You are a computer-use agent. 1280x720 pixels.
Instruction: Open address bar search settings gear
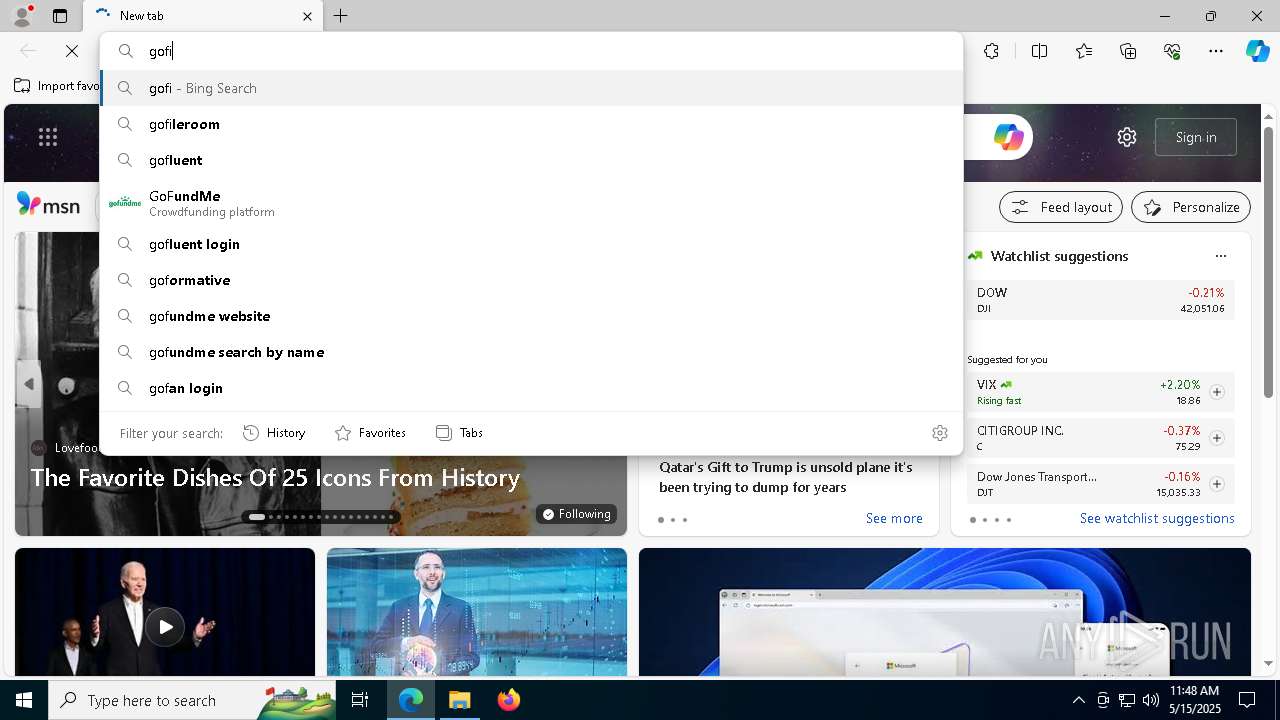(939, 433)
